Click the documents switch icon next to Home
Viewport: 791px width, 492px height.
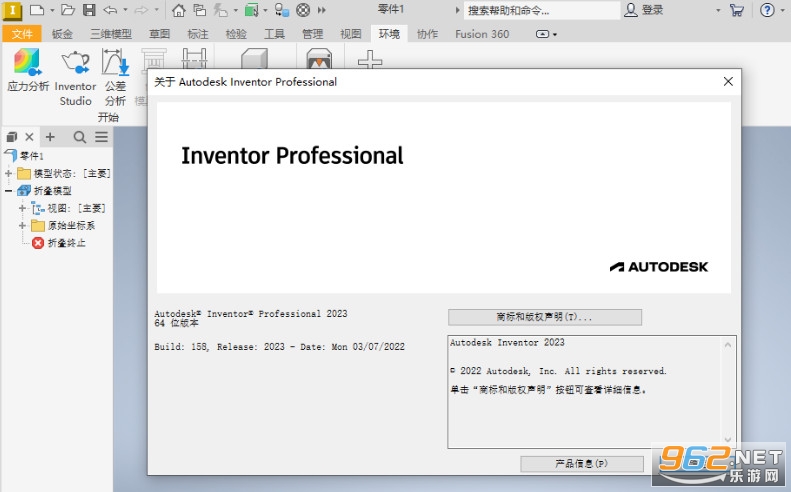coord(200,10)
